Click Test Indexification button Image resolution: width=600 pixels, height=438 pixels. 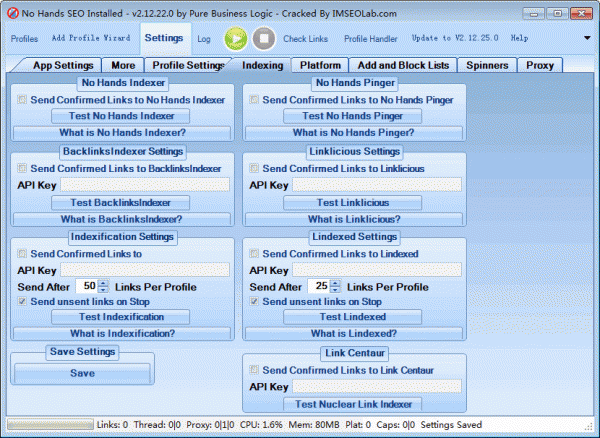[x=121, y=317]
